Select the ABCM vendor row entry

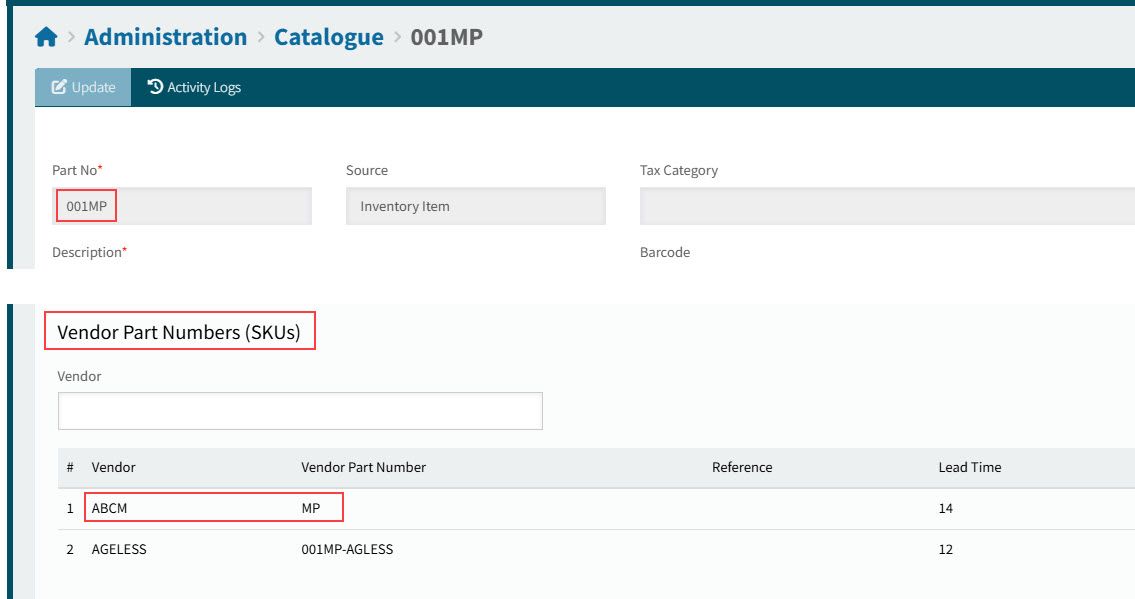pyautogui.click(x=110, y=508)
